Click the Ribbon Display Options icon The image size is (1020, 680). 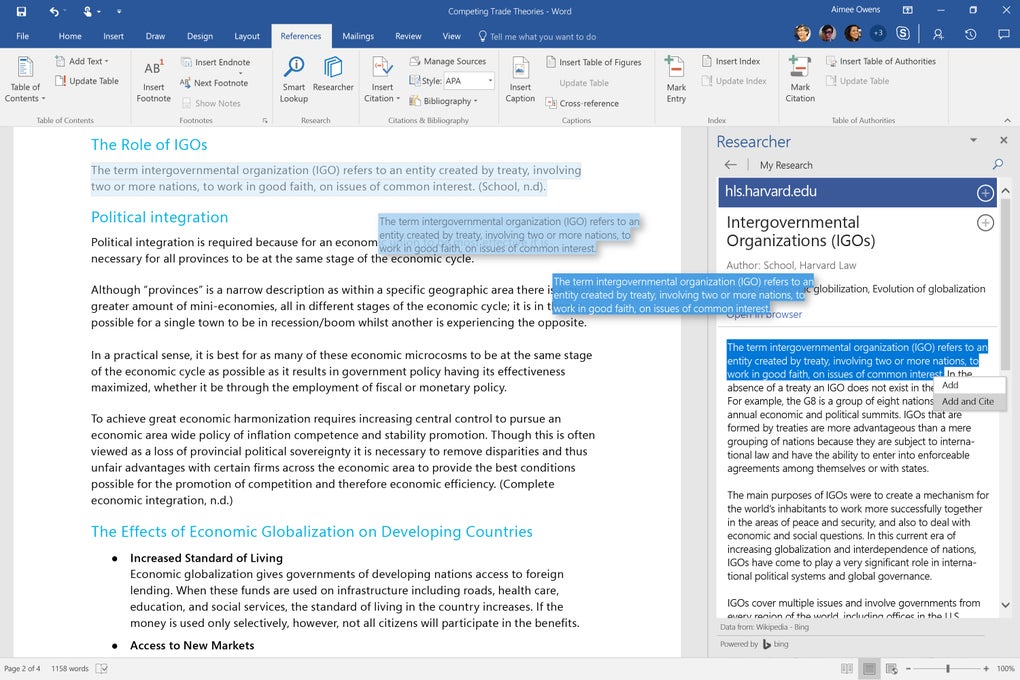tap(907, 10)
